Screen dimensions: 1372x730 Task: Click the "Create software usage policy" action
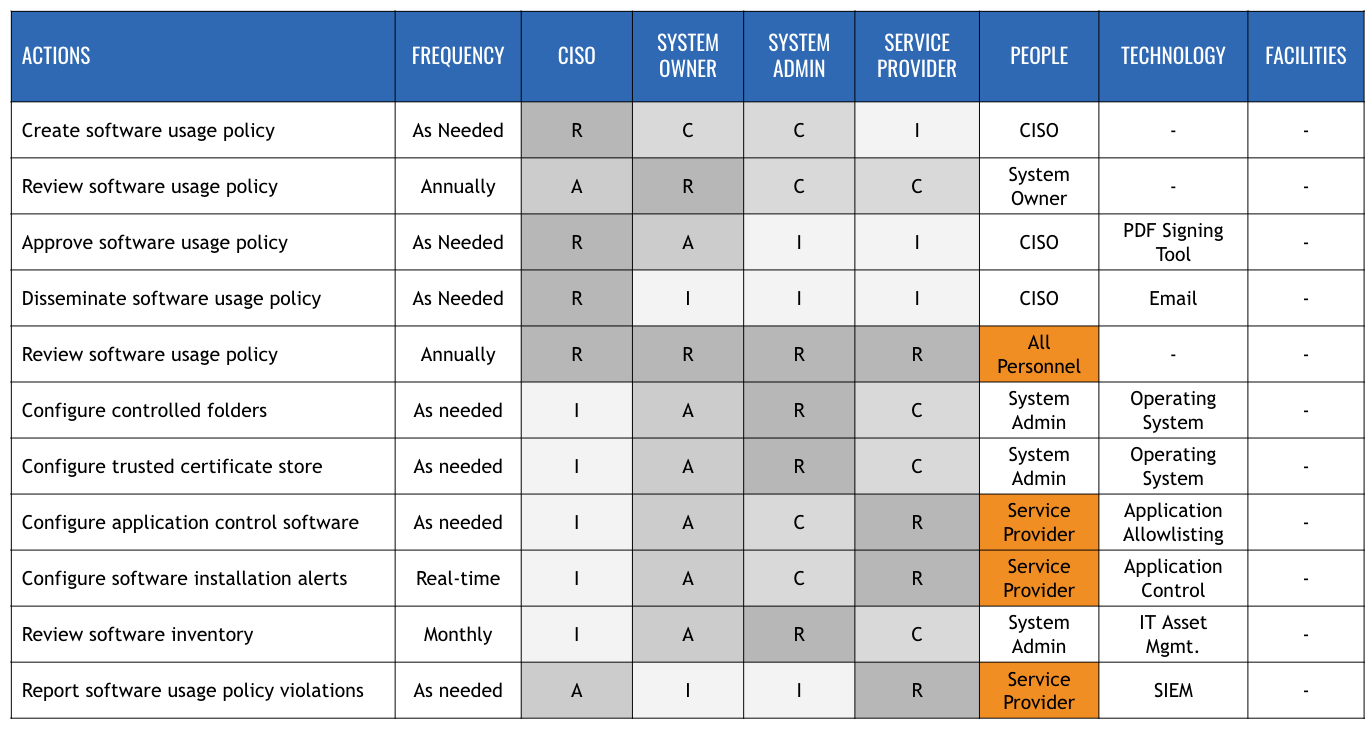[x=148, y=130]
